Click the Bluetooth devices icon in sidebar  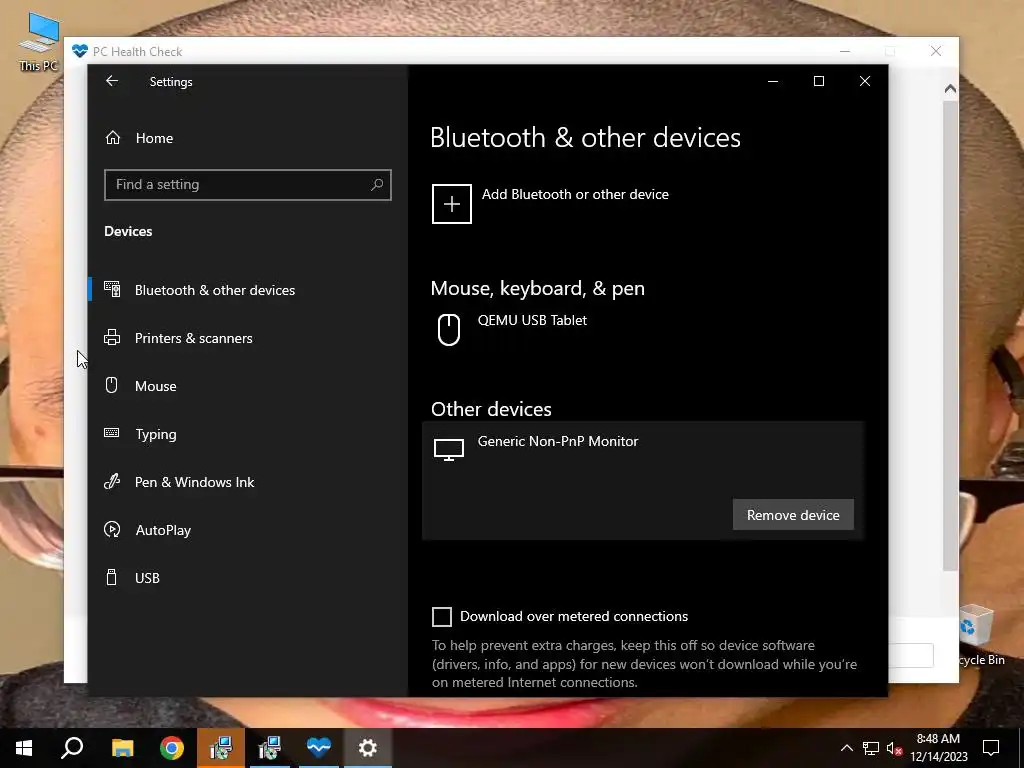(112, 289)
